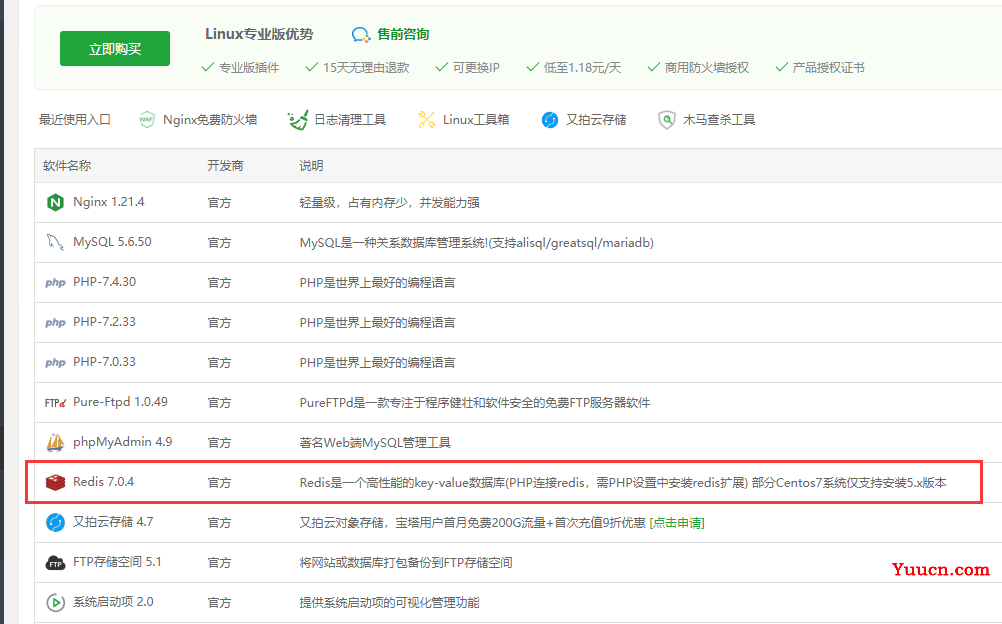Select the 又拍云存储 4.7 software name

[x=113, y=522]
